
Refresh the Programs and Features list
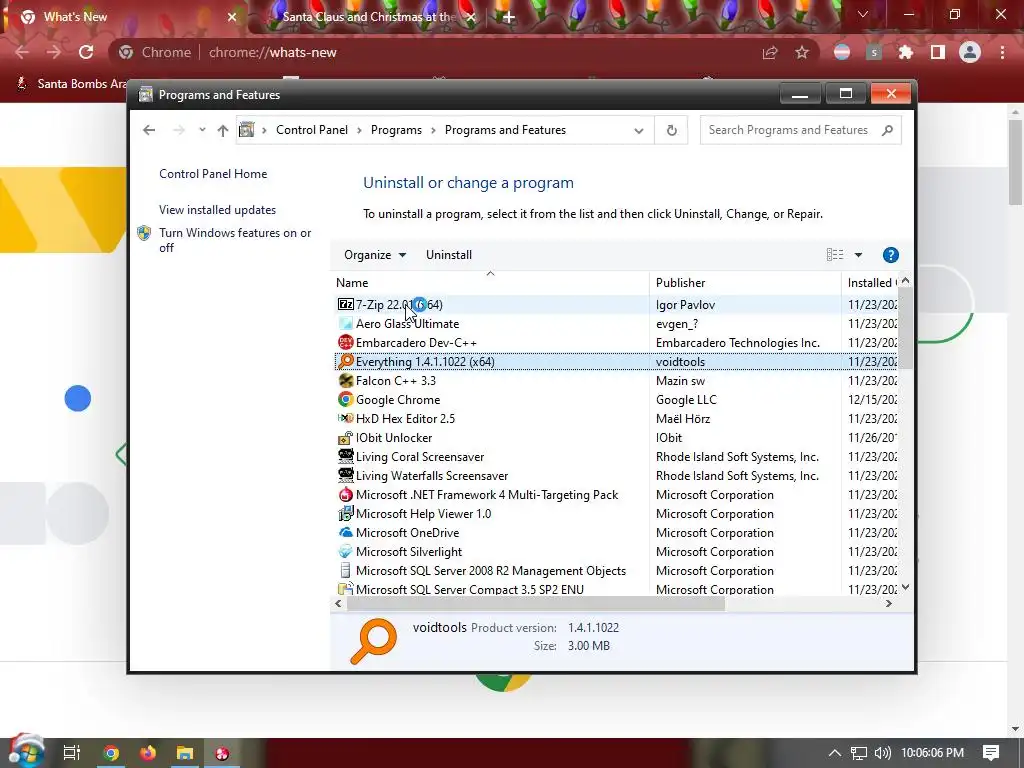pyautogui.click(x=671, y=130)
